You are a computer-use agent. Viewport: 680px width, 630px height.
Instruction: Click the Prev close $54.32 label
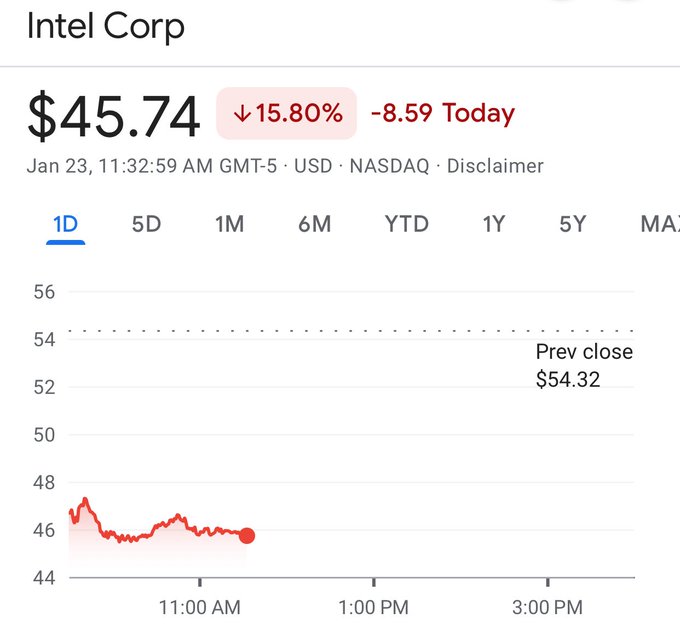tap(583, 365)
